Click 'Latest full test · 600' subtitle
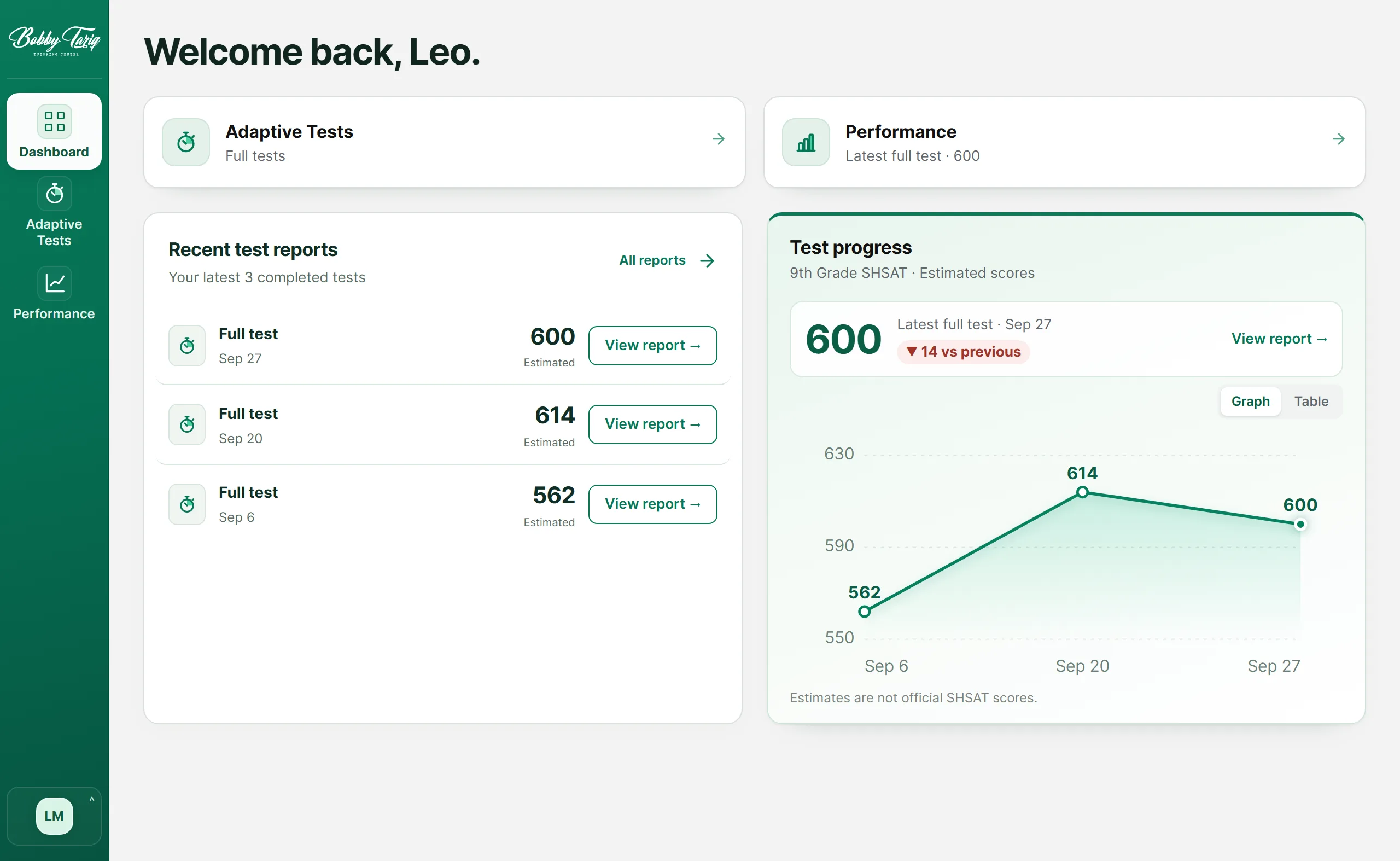Viewport: 1400px width, 861px height. coord(913,156)
